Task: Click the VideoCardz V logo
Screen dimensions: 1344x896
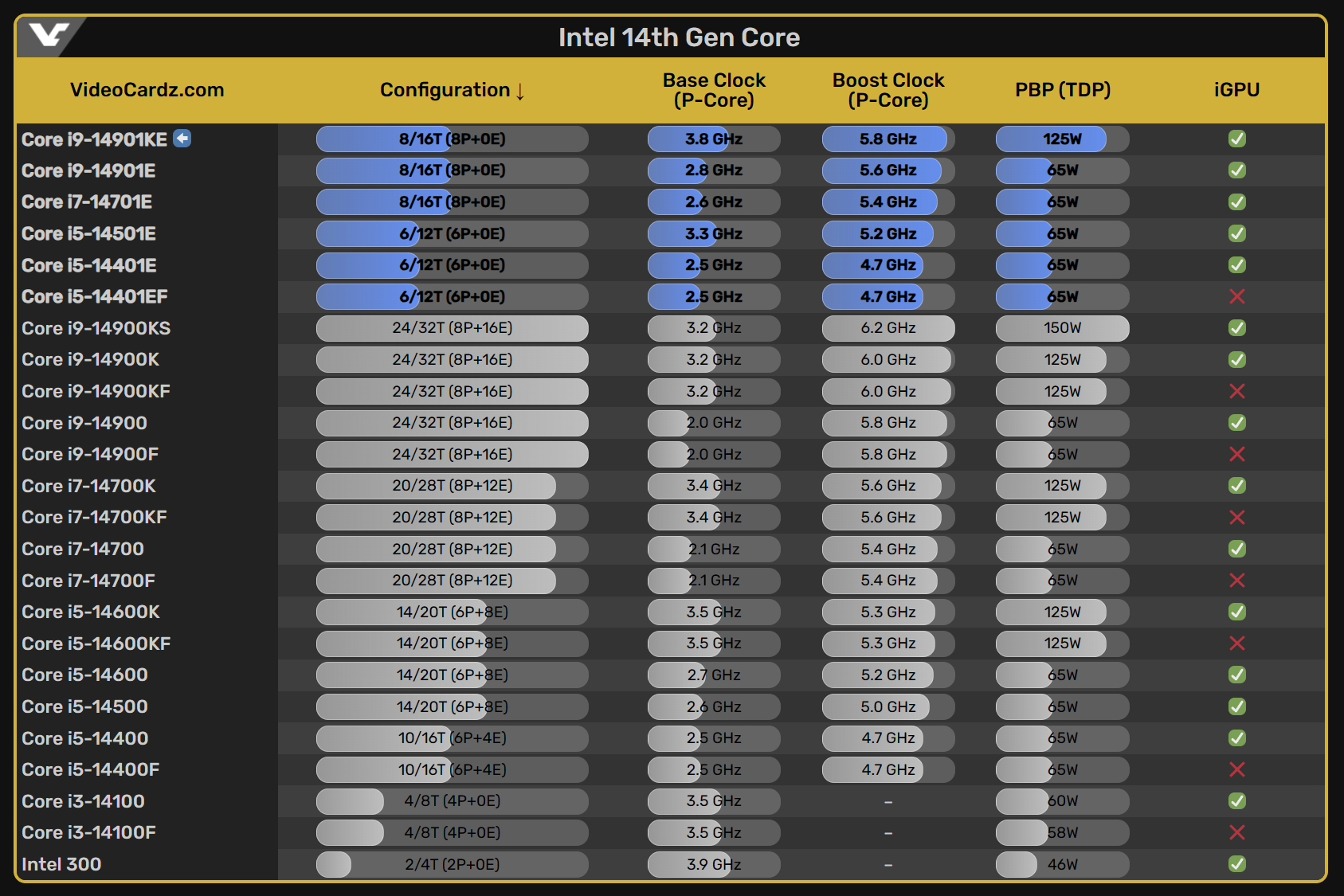Action: (x=49, y=36)
